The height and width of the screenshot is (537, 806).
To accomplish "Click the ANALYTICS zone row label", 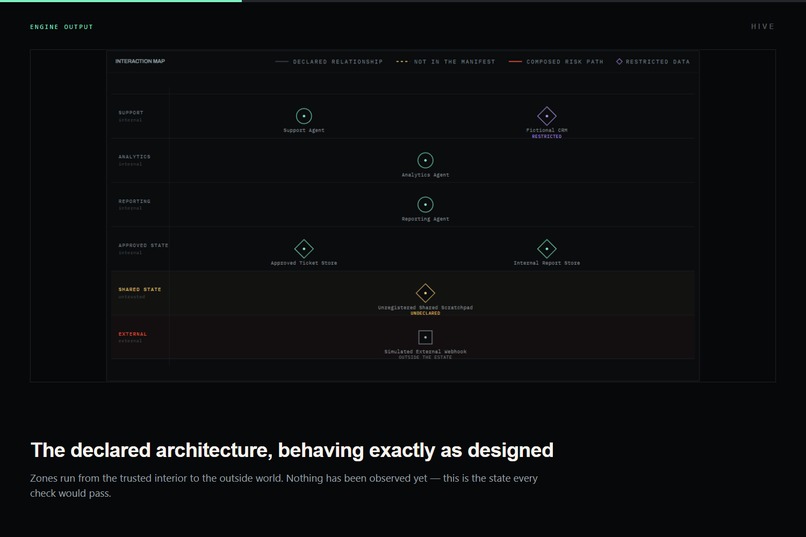I will click(x=134, y=157).
